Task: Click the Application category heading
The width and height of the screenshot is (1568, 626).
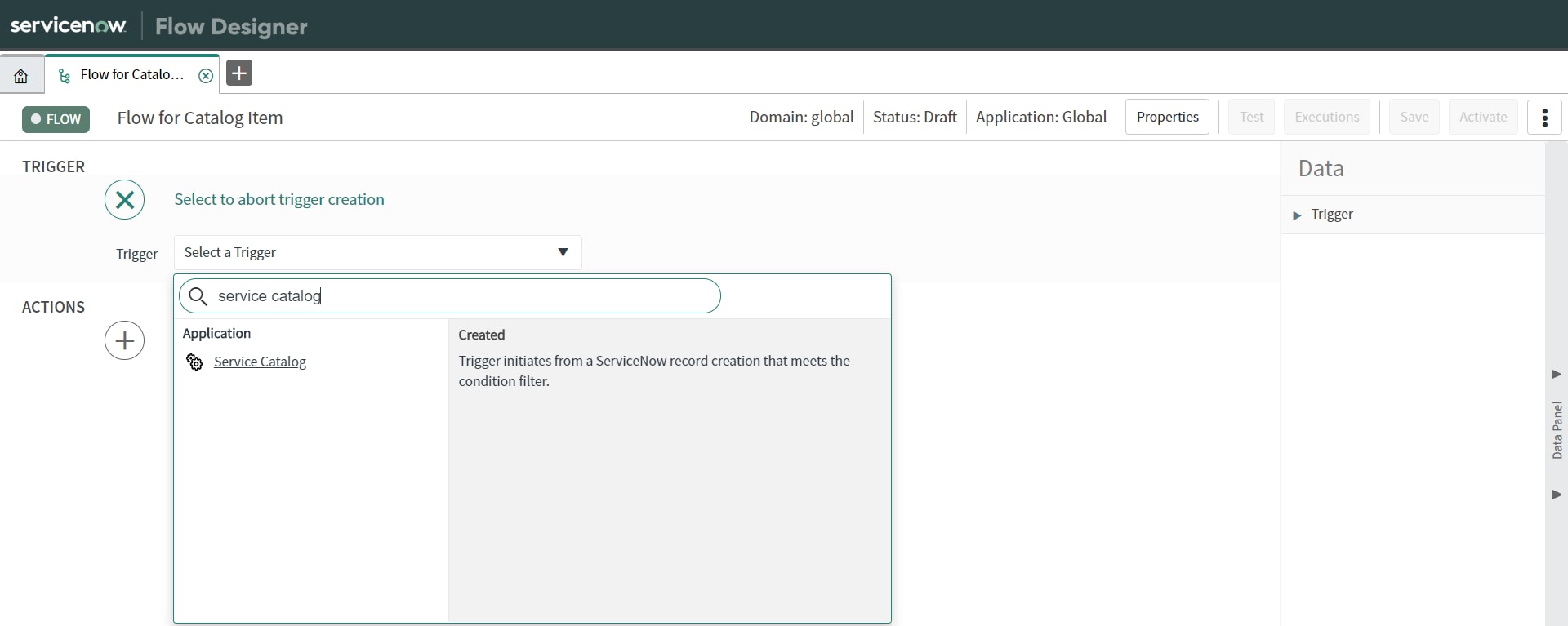Action: (216, 333)
